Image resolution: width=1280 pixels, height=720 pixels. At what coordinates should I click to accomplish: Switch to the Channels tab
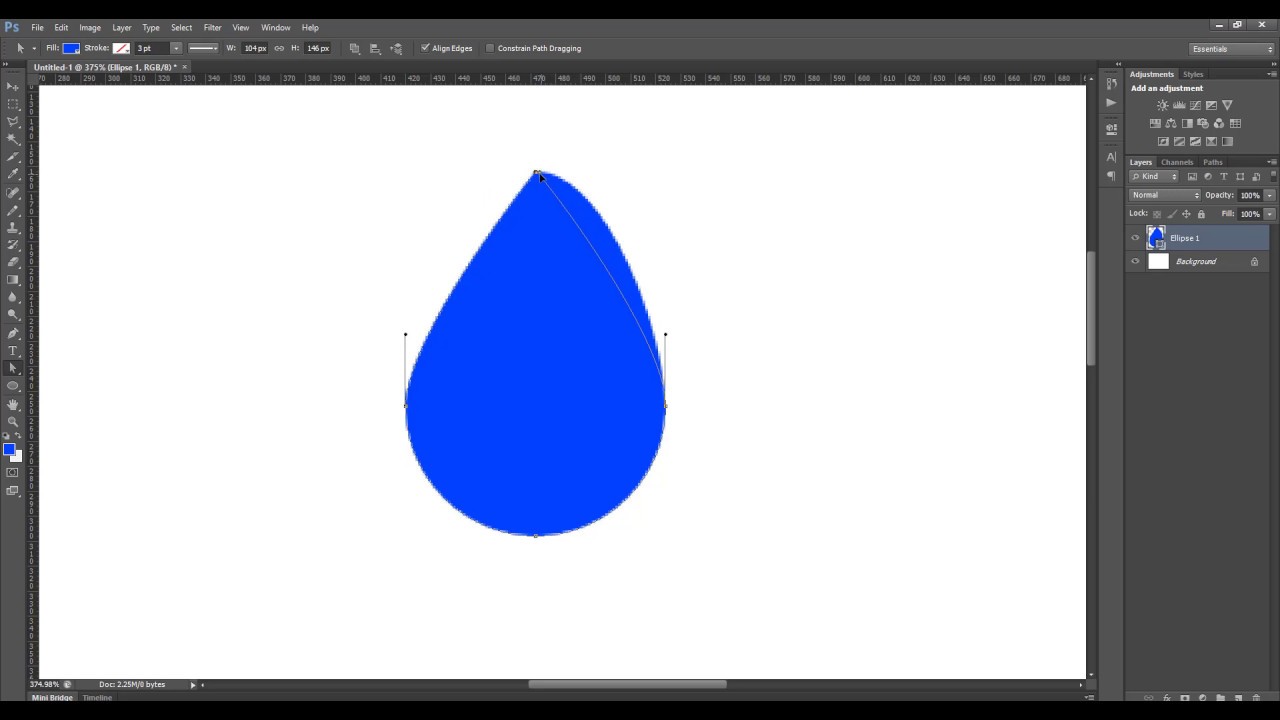(1177, 162)
